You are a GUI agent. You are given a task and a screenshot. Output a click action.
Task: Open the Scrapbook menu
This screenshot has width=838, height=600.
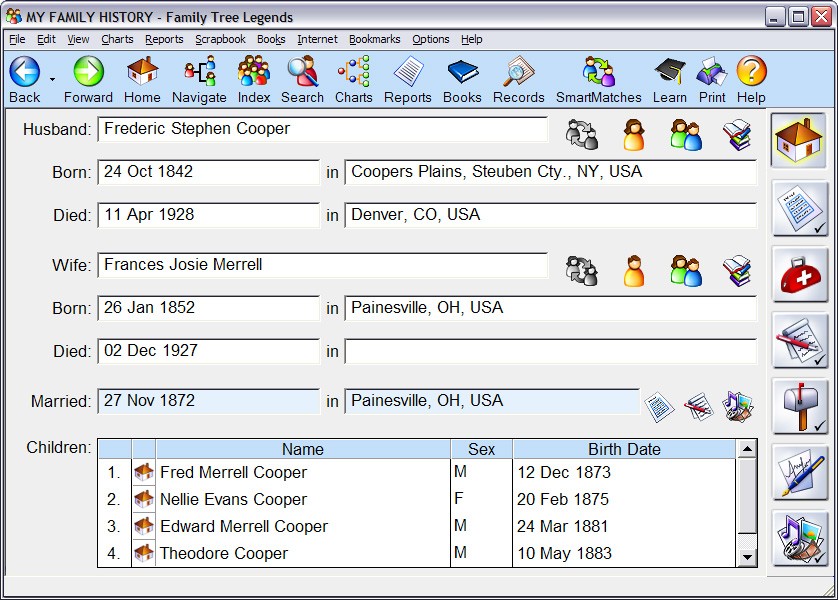220,39
